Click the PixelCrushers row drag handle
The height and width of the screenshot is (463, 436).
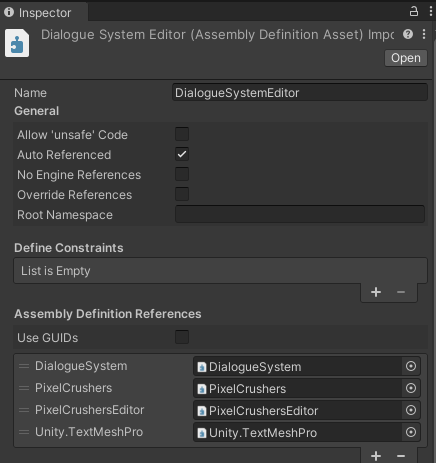pos(24,388)
